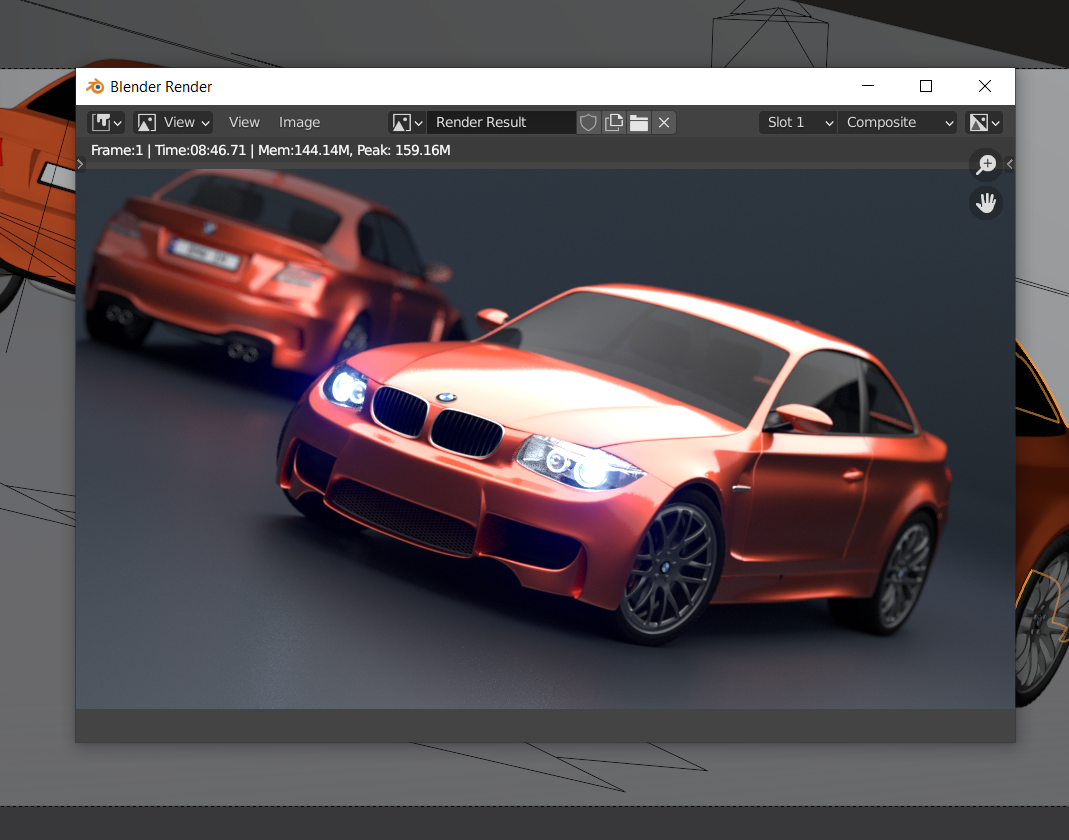Expand the right sidebar with the arrow

(x=1010, y=164)
